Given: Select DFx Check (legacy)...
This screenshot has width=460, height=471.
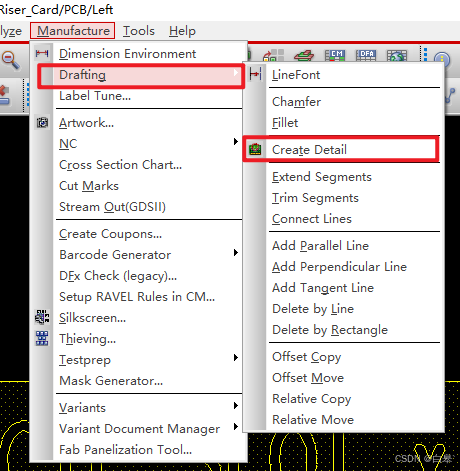Looking at the screenshot, I should (118, 276).
